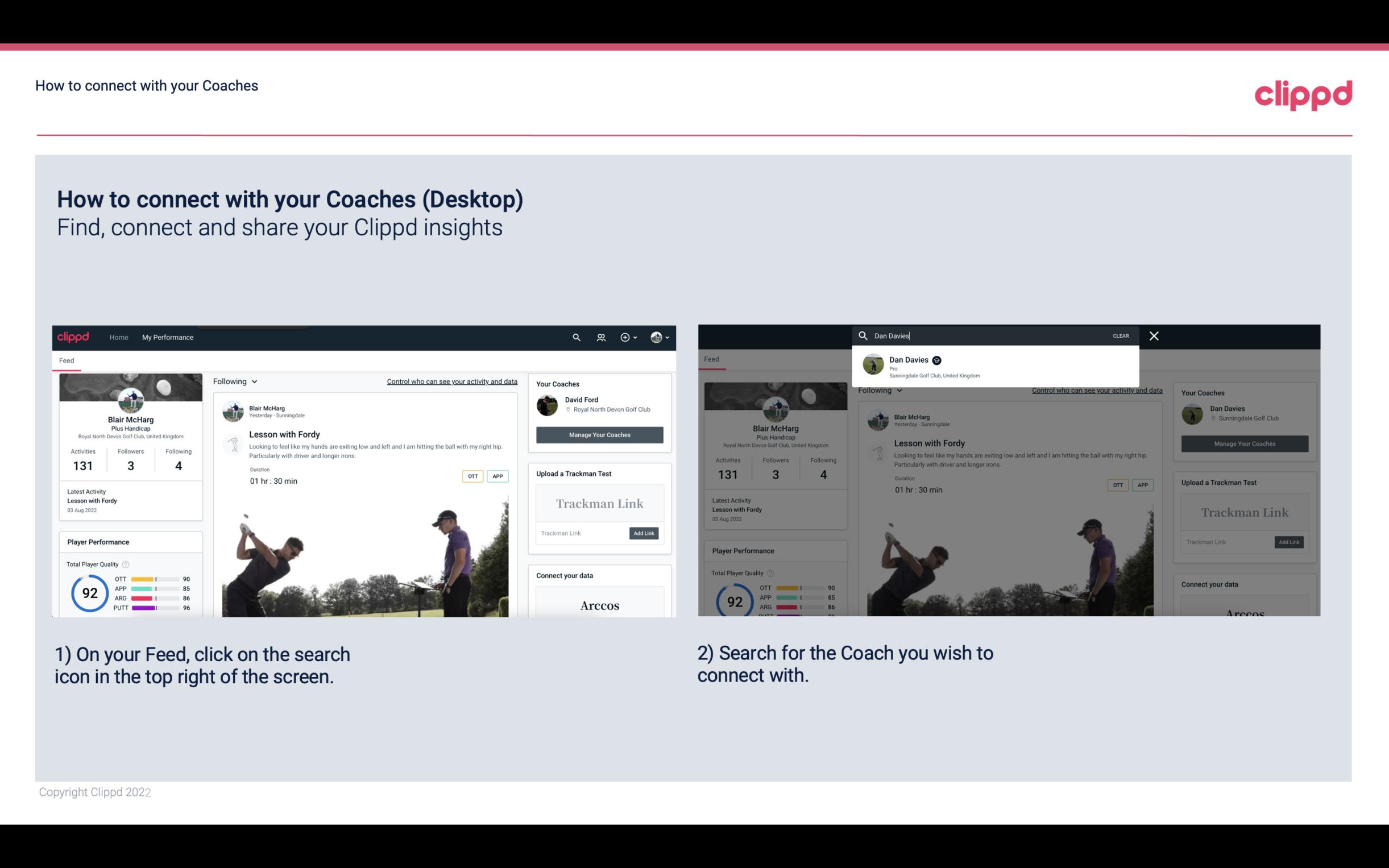Screen dimensions: 1389x868
Task: Click the Add Link button for Trackman
Action: tap(643, 531)
